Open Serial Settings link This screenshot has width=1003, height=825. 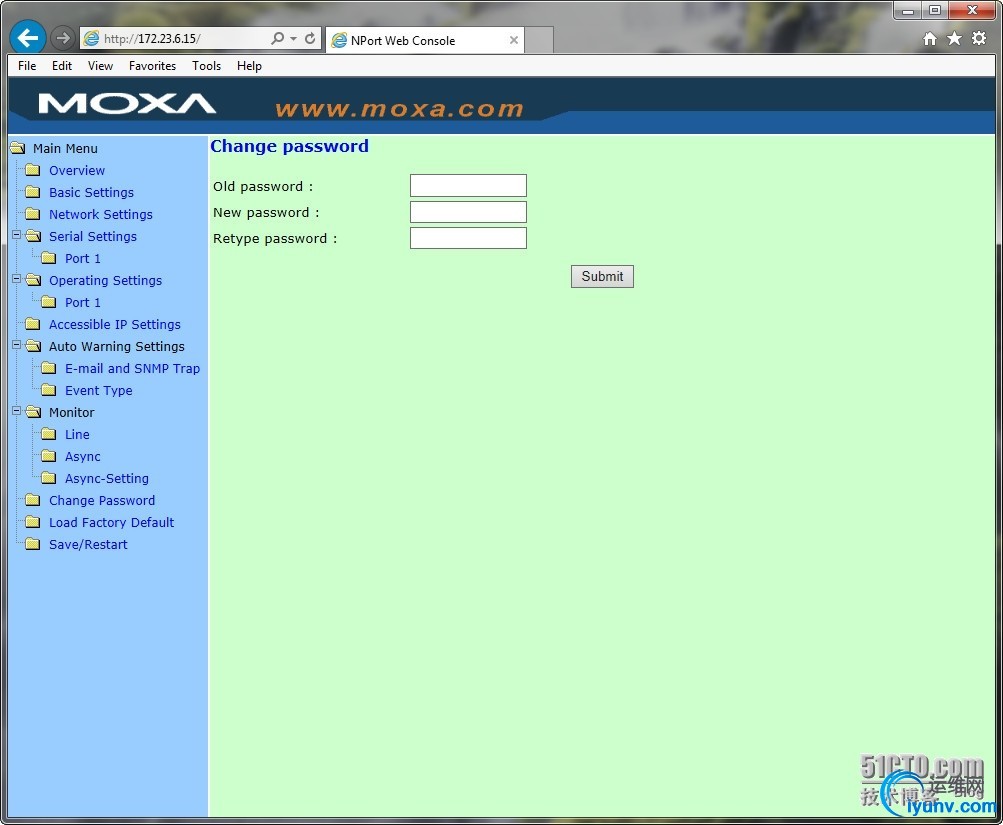pyautogui.click(x=93, y=237)
